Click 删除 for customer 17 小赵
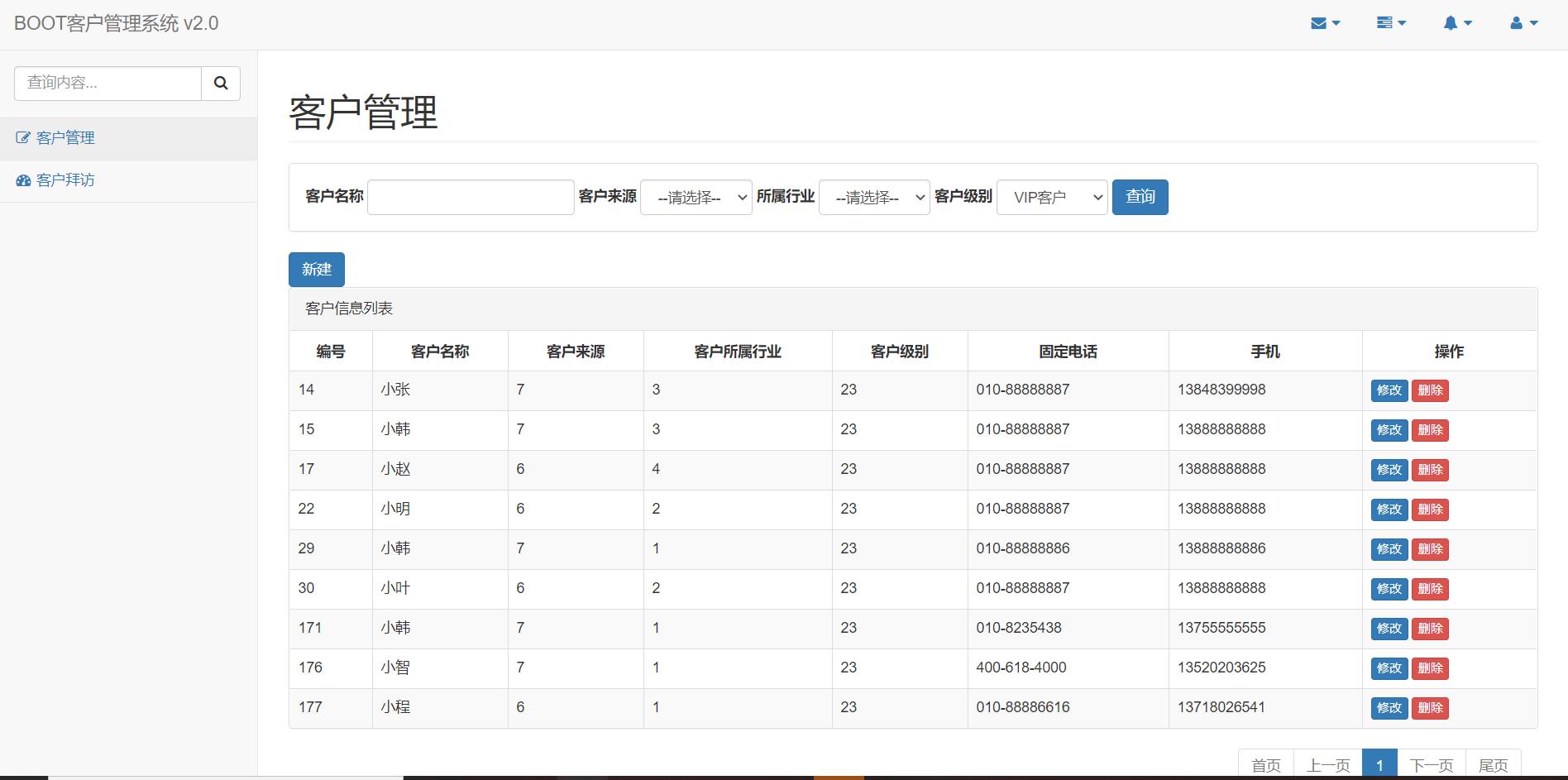1568x780 pixels. pos(1430,470)
